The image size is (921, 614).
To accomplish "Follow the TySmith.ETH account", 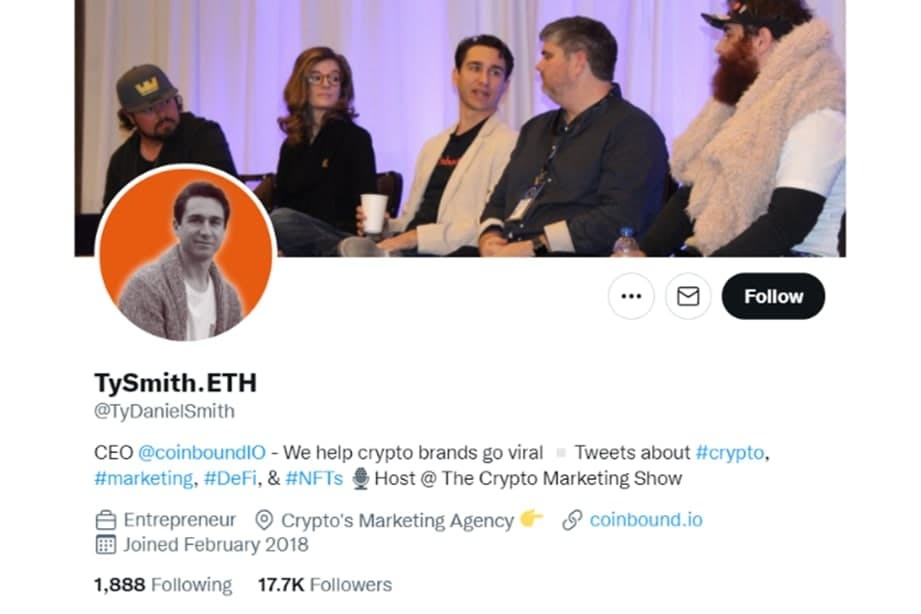I will tap(773, 296).
